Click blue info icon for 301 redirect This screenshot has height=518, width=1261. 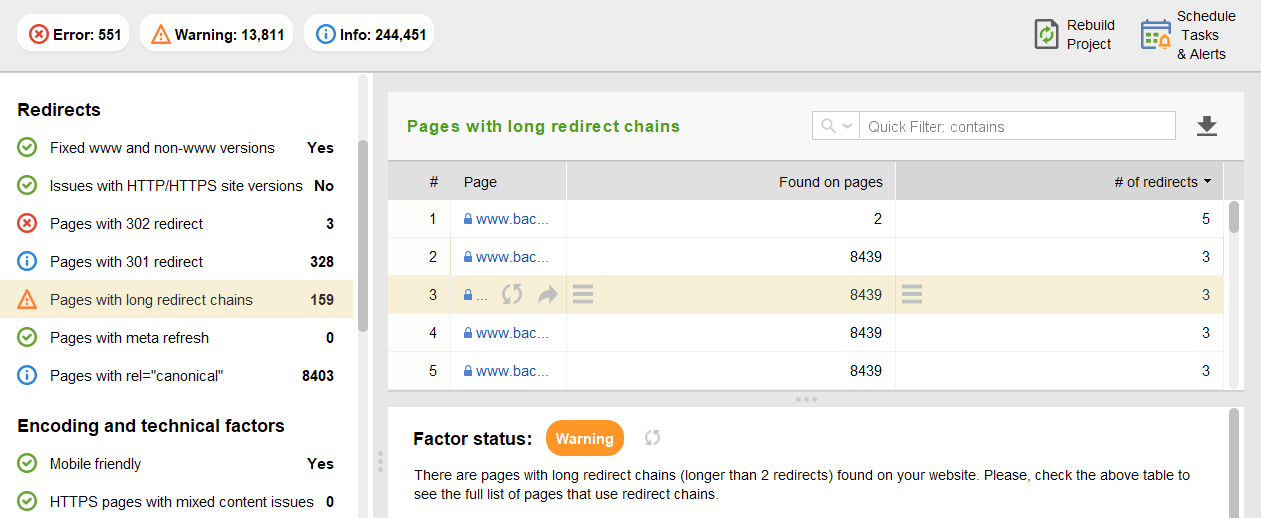point(28,262)
